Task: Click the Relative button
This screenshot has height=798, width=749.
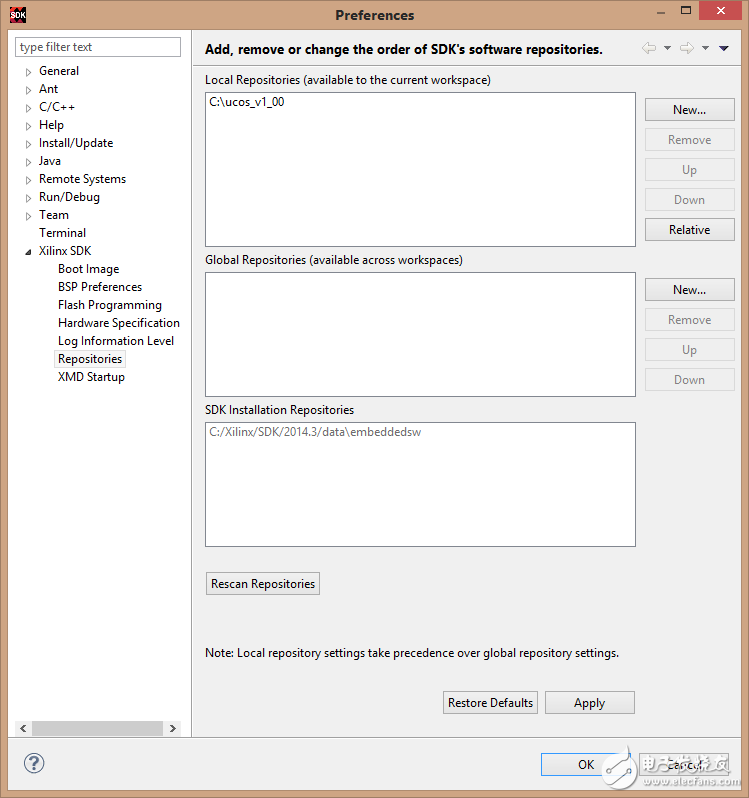Action: pyautogui.click(x=689, y=230)
